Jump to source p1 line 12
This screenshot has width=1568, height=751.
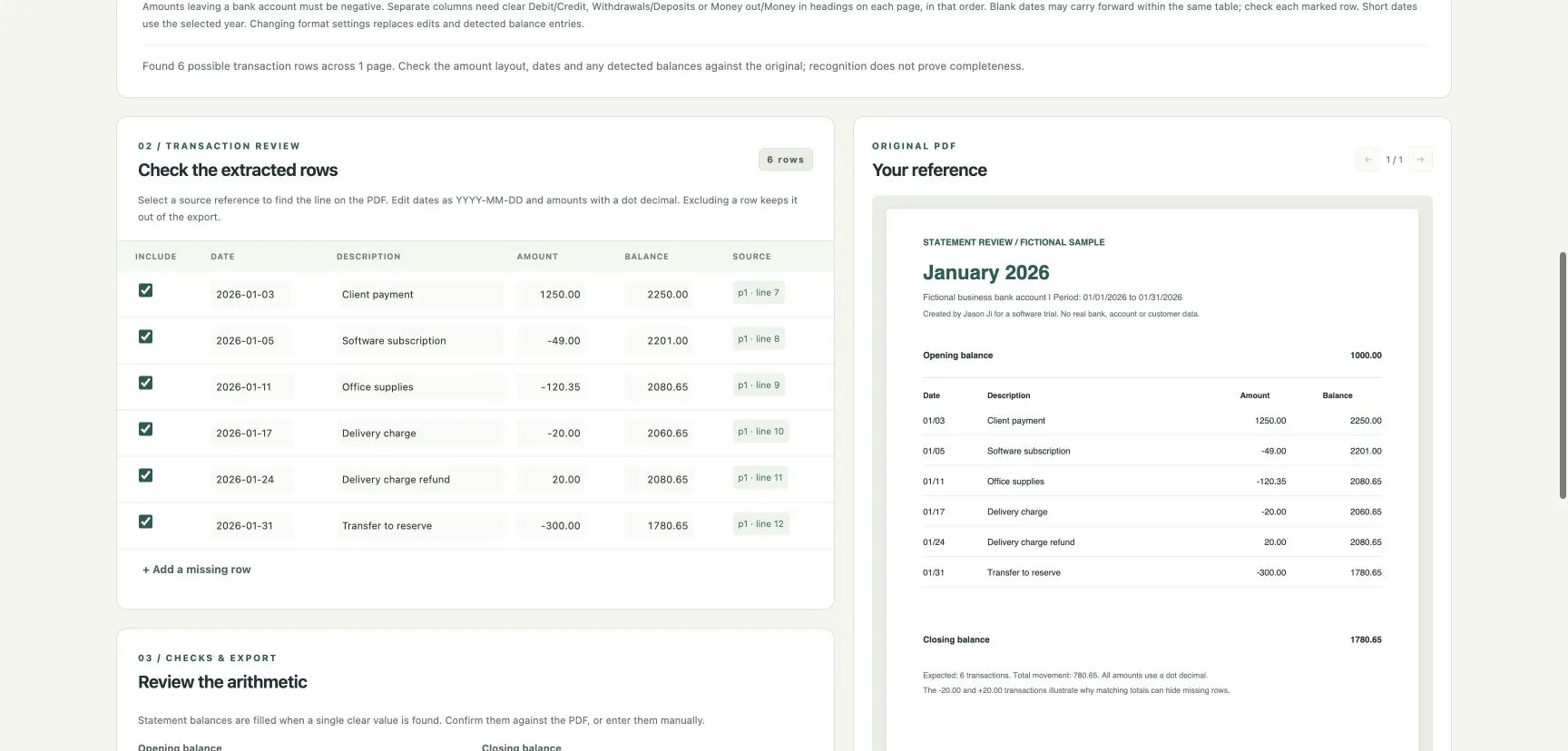pyautogui.click(x=760, y=524)
